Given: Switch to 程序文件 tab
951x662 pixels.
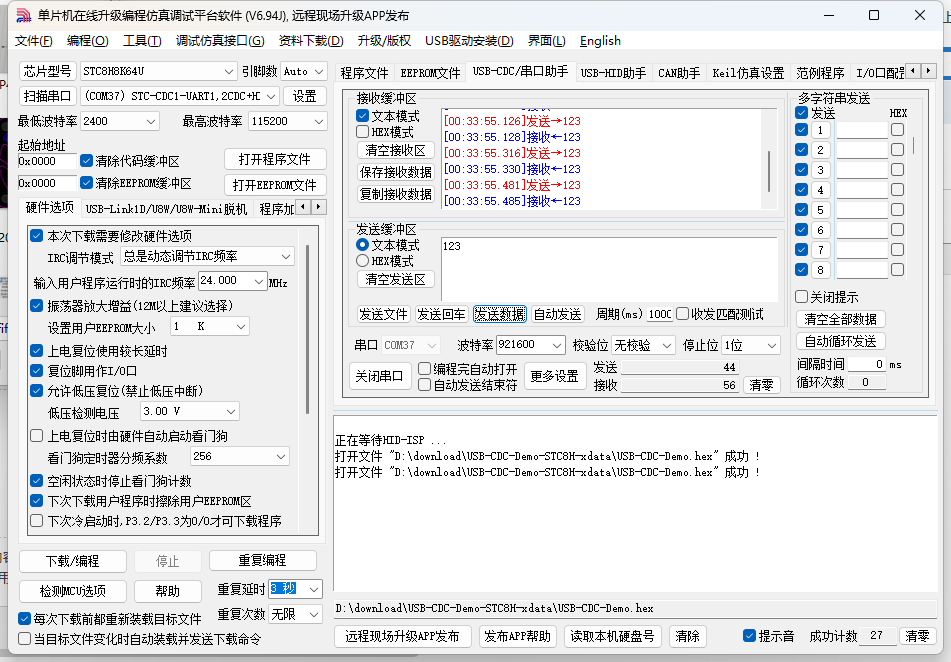Looking at the screenshot, I should point(364,73).
